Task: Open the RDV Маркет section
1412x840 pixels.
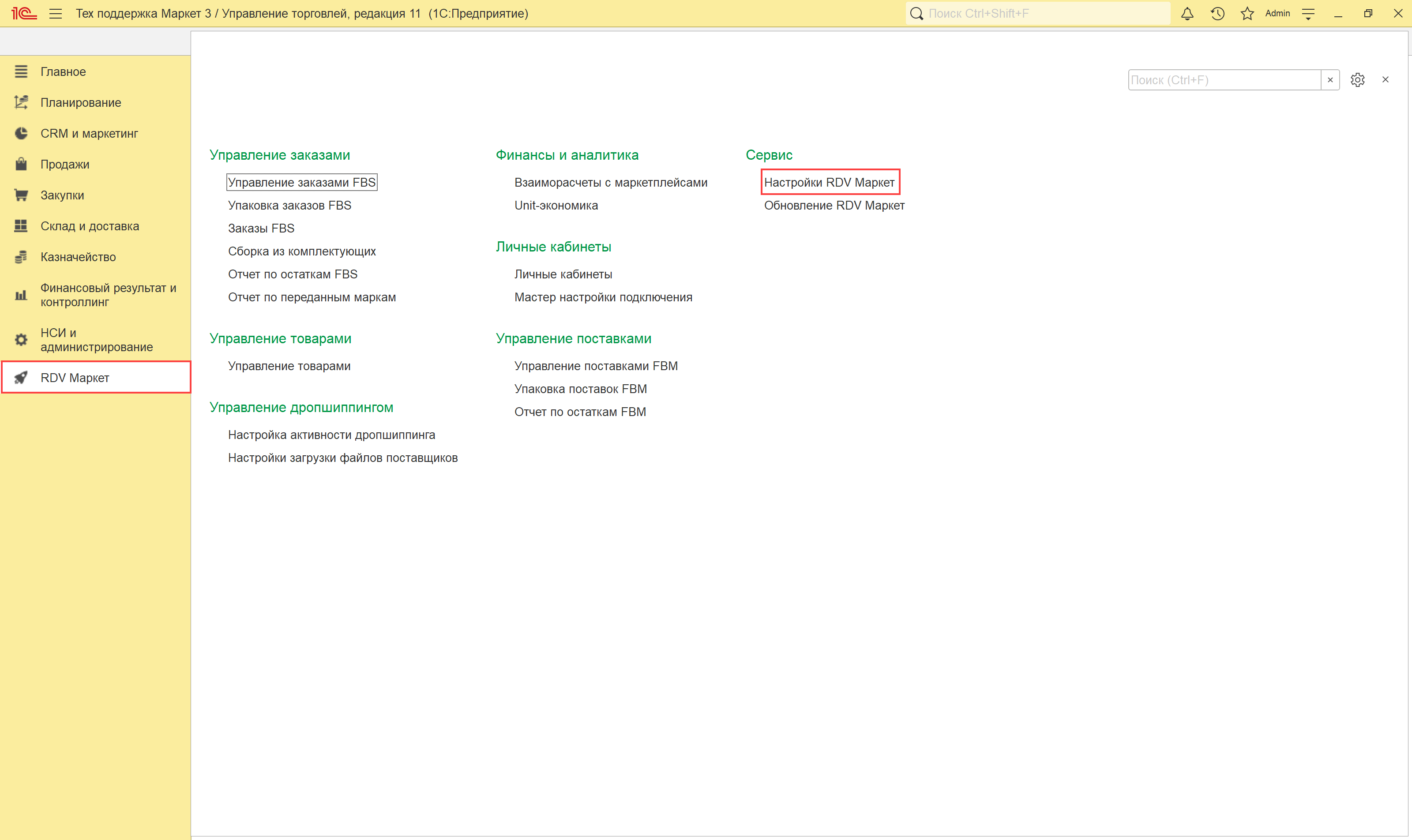Action: pos(75,378)
